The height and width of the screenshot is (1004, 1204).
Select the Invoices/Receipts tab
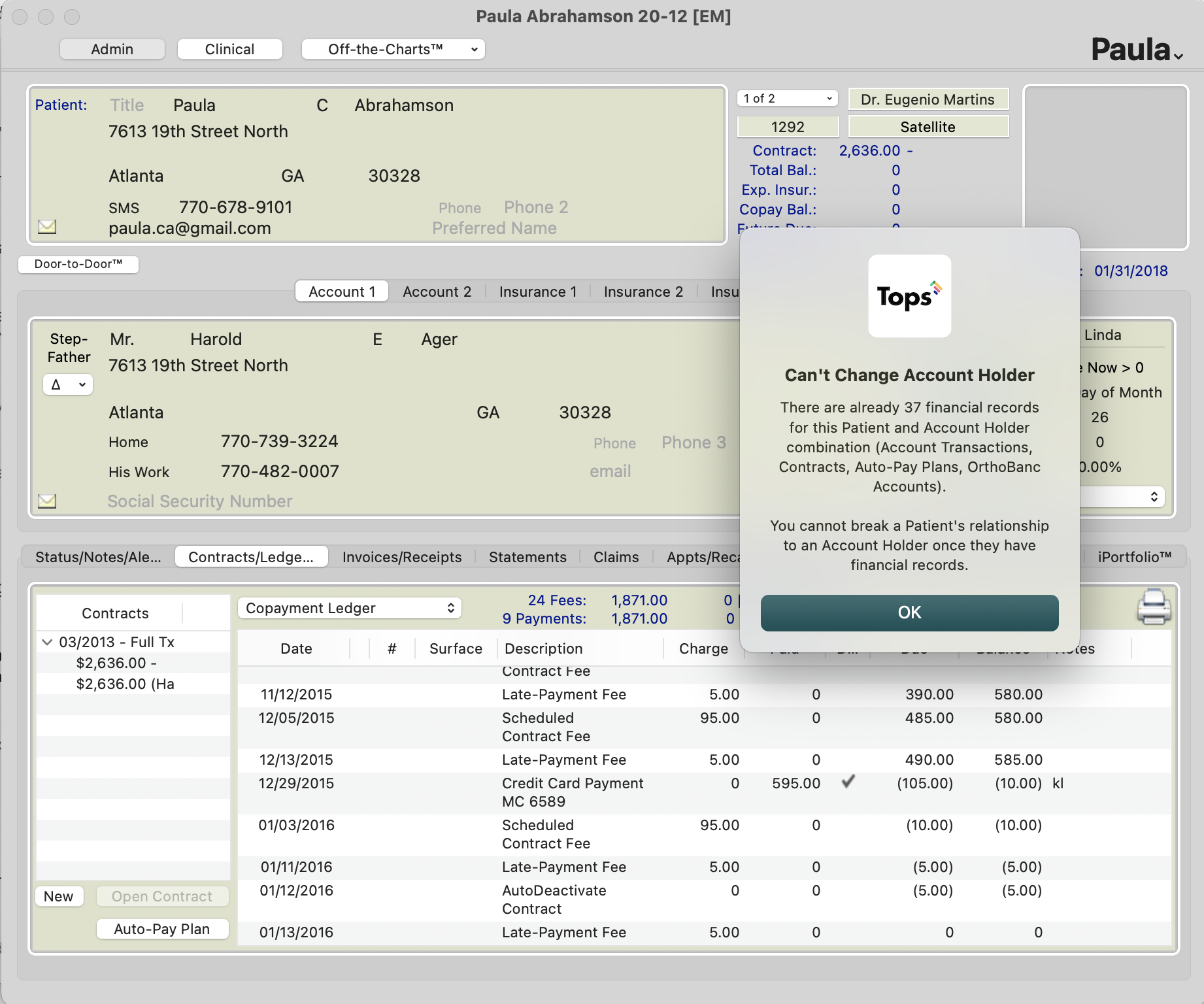[x=401, y=558]
